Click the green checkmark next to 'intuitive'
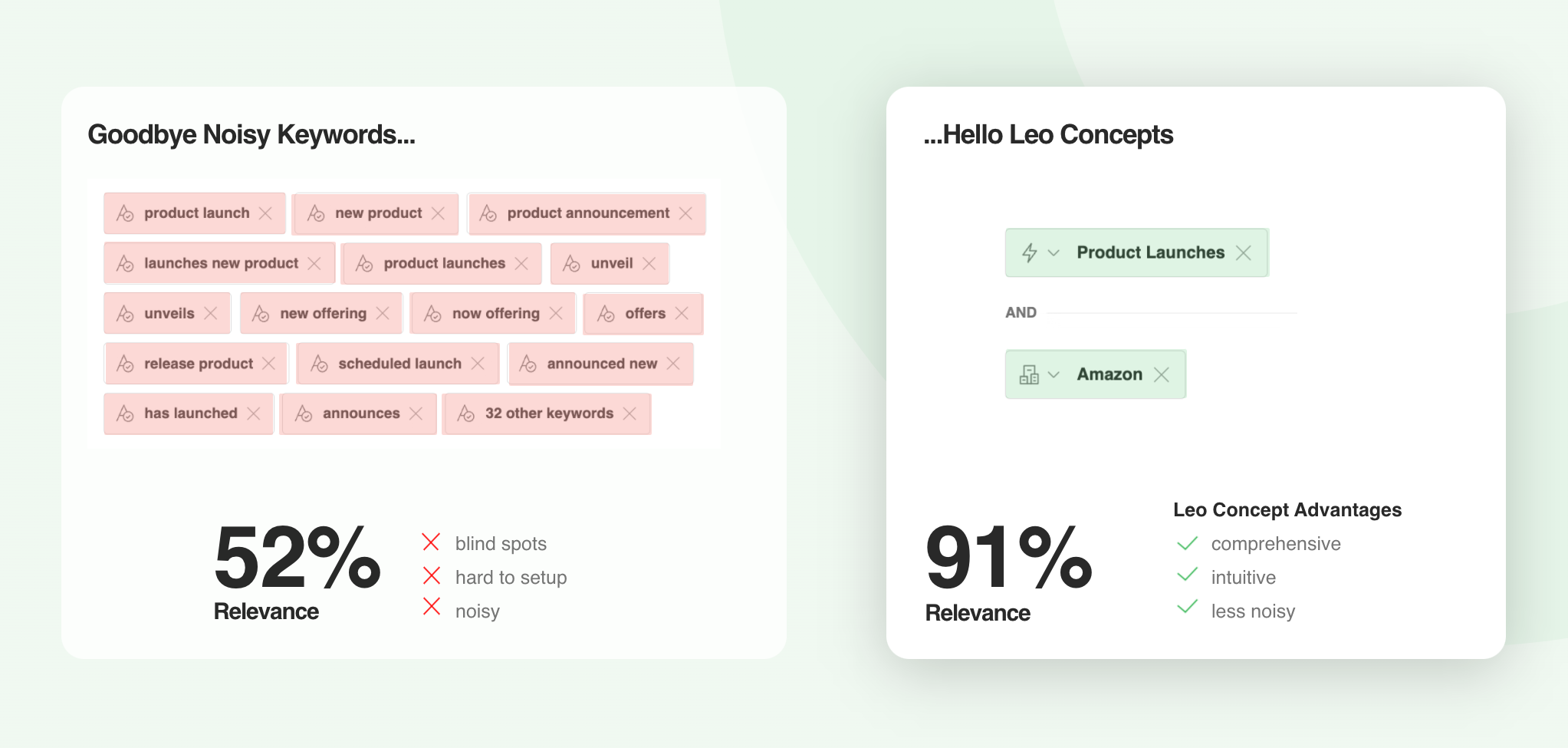This screenshot has width=1568, height=748. tap(1187, 575)
